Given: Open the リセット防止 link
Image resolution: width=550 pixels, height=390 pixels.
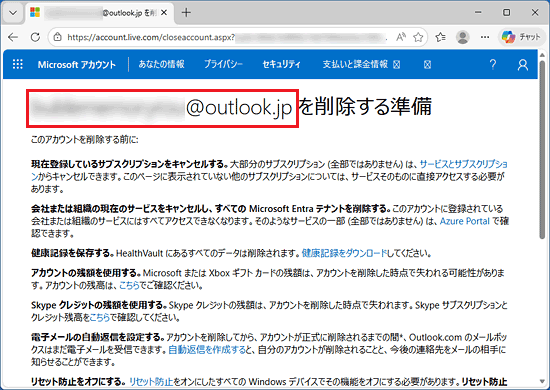Looking at the screenshot, I should click(151, 382).
